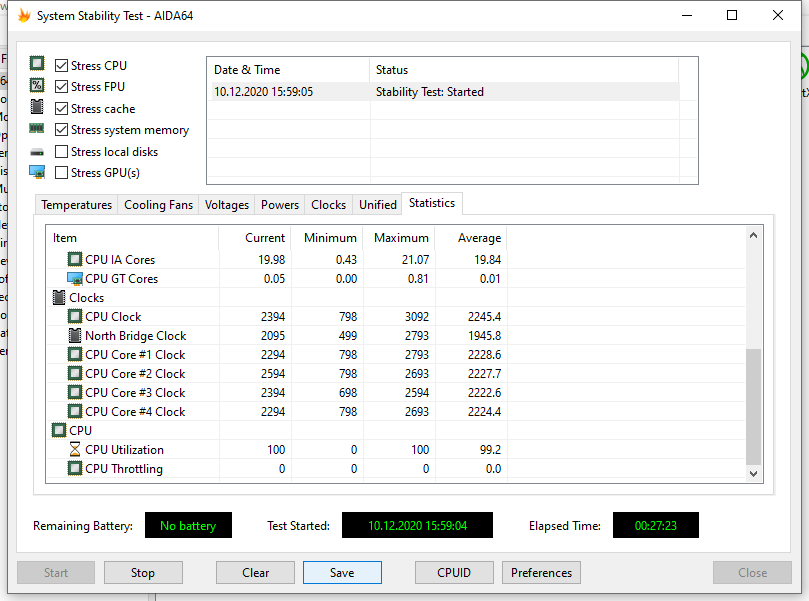Click the Item column header
Image resolution: width=809 pixels, height=601 pixels.
(133, 238)
